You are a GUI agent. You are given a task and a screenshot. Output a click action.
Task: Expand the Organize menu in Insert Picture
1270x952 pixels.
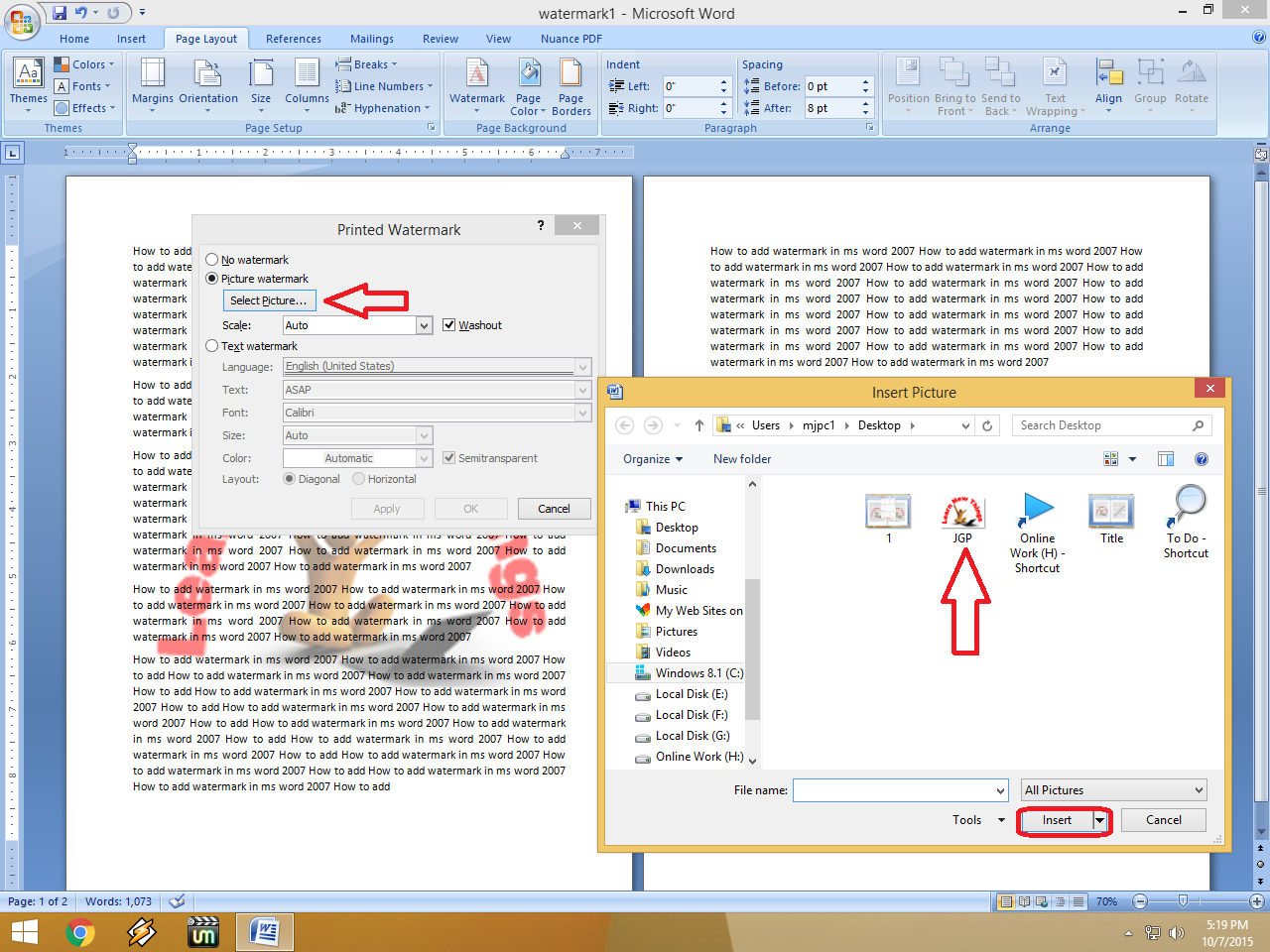(x=652, y=458)
